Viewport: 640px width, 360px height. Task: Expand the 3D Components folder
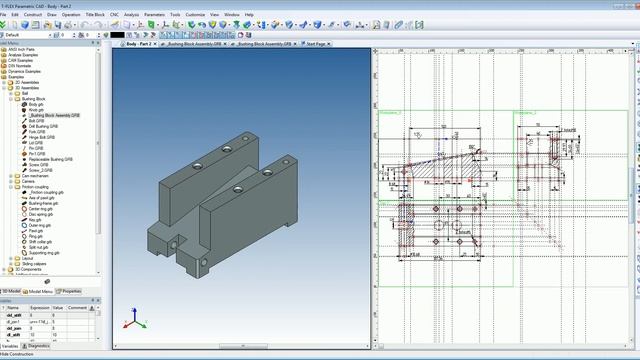(4, 269)
